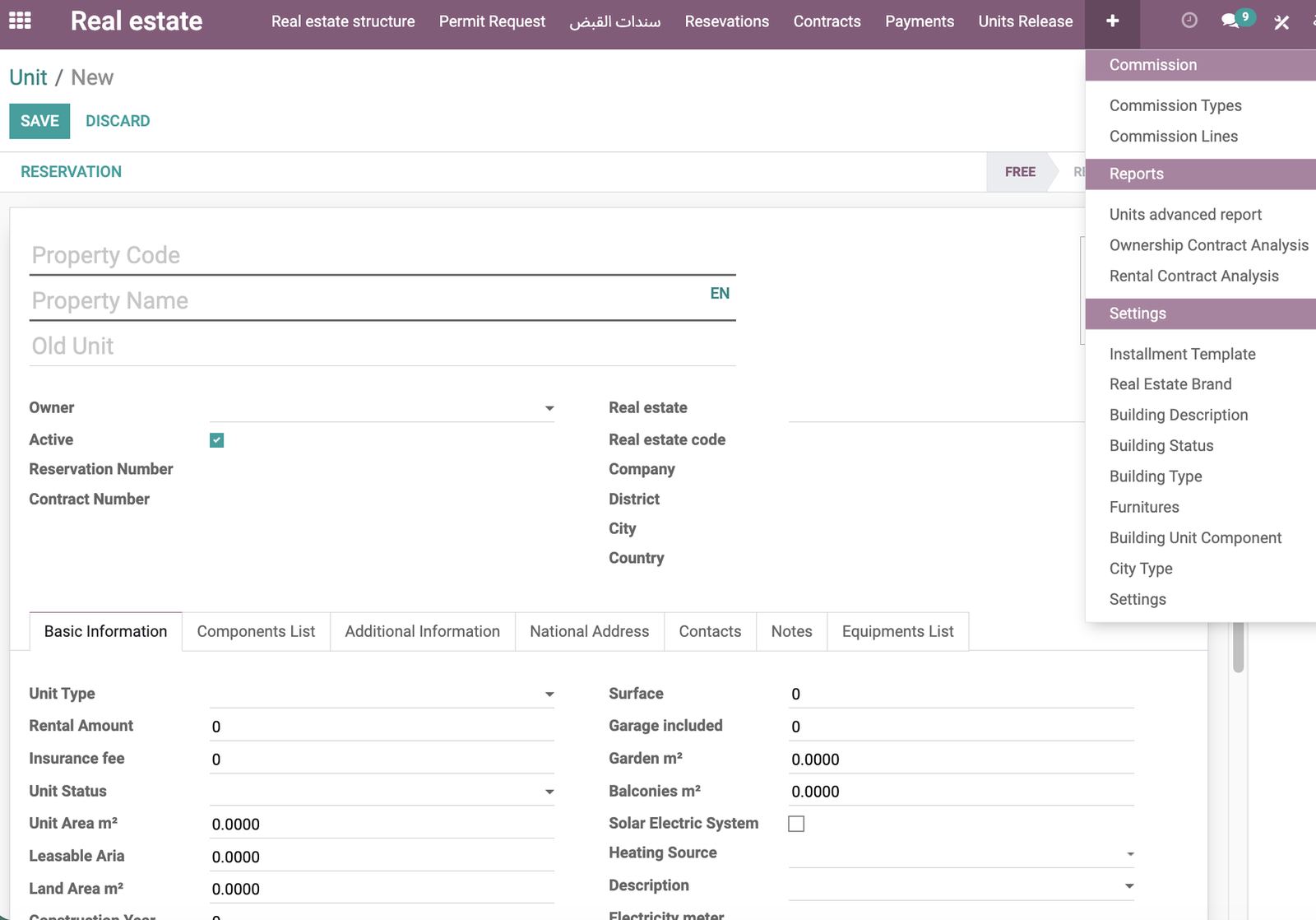The width and height of the screenshot is (1316, 920).
Task: Click the SAVE button
Action: coord(39,121)
